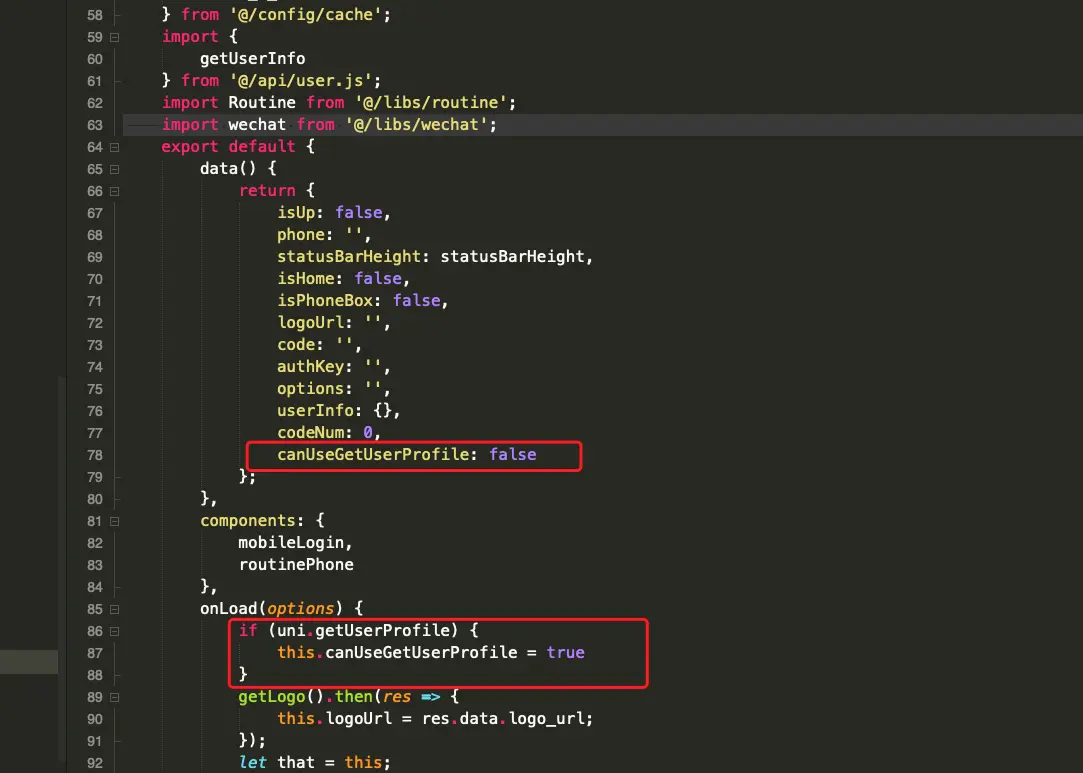Click 'onLoad' on line 85
This screenshot has width=1083, height=773.
coord(228,609)
